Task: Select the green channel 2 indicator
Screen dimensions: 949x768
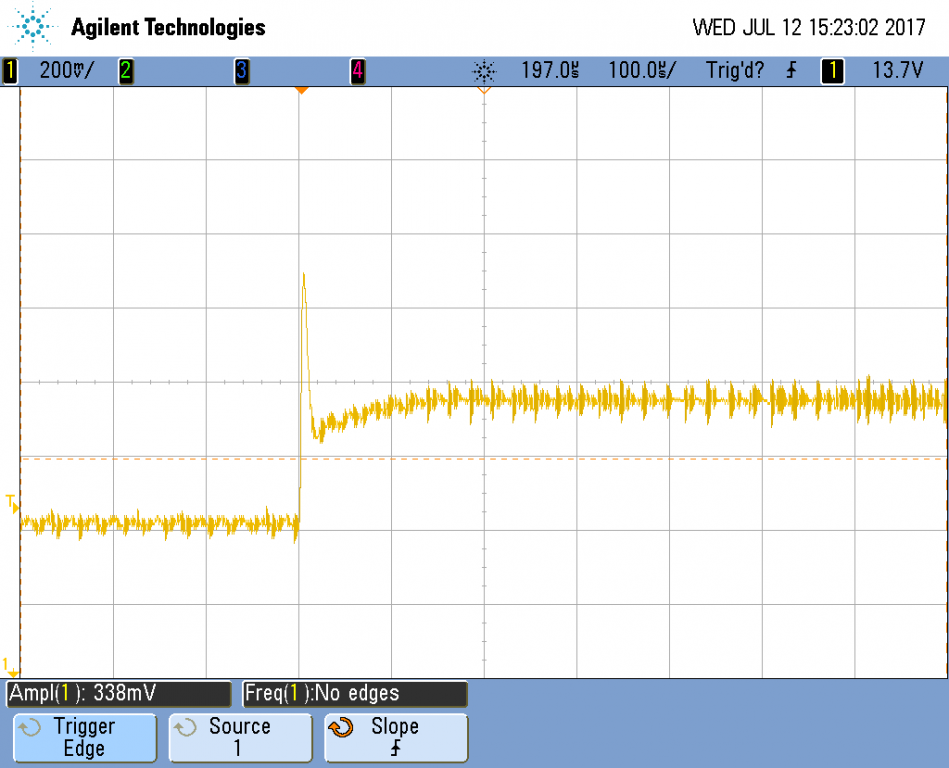Action: point(126,71)
